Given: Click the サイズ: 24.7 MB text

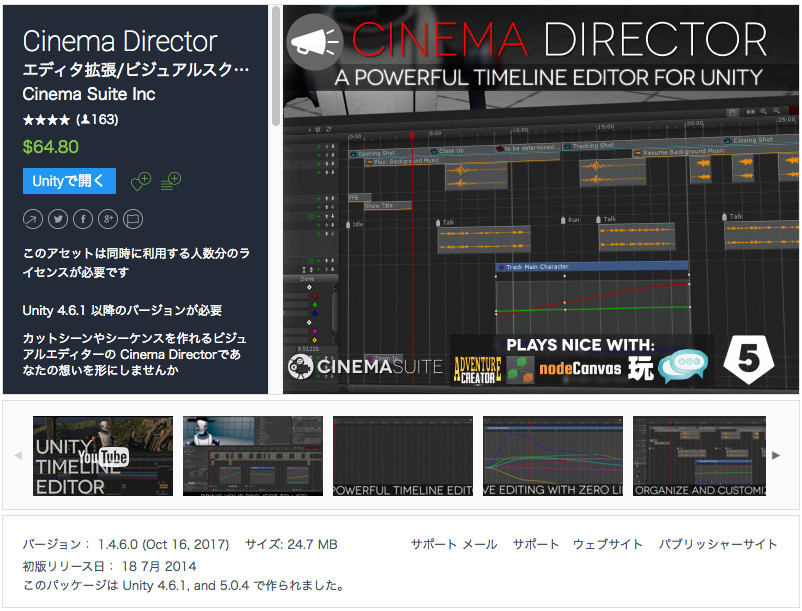Looking at the screenshot, I should click(x=291, y=544).
